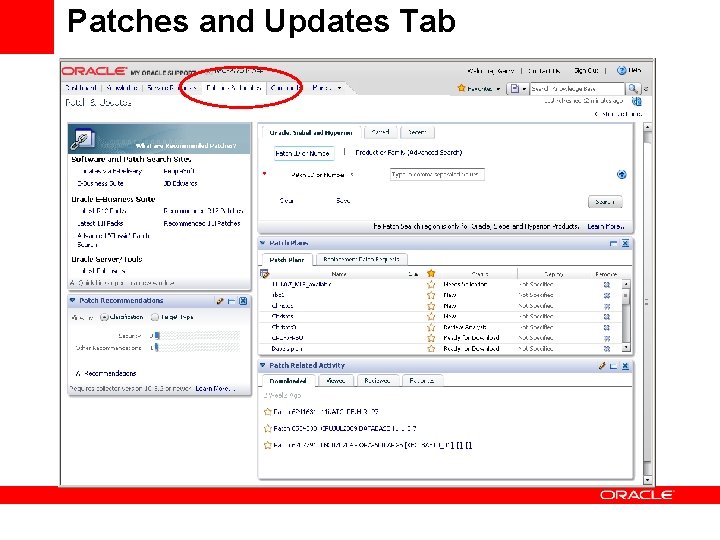The image size is (720, 540).
Task: Close the Patch Plans panel
Action: (625, 243)
